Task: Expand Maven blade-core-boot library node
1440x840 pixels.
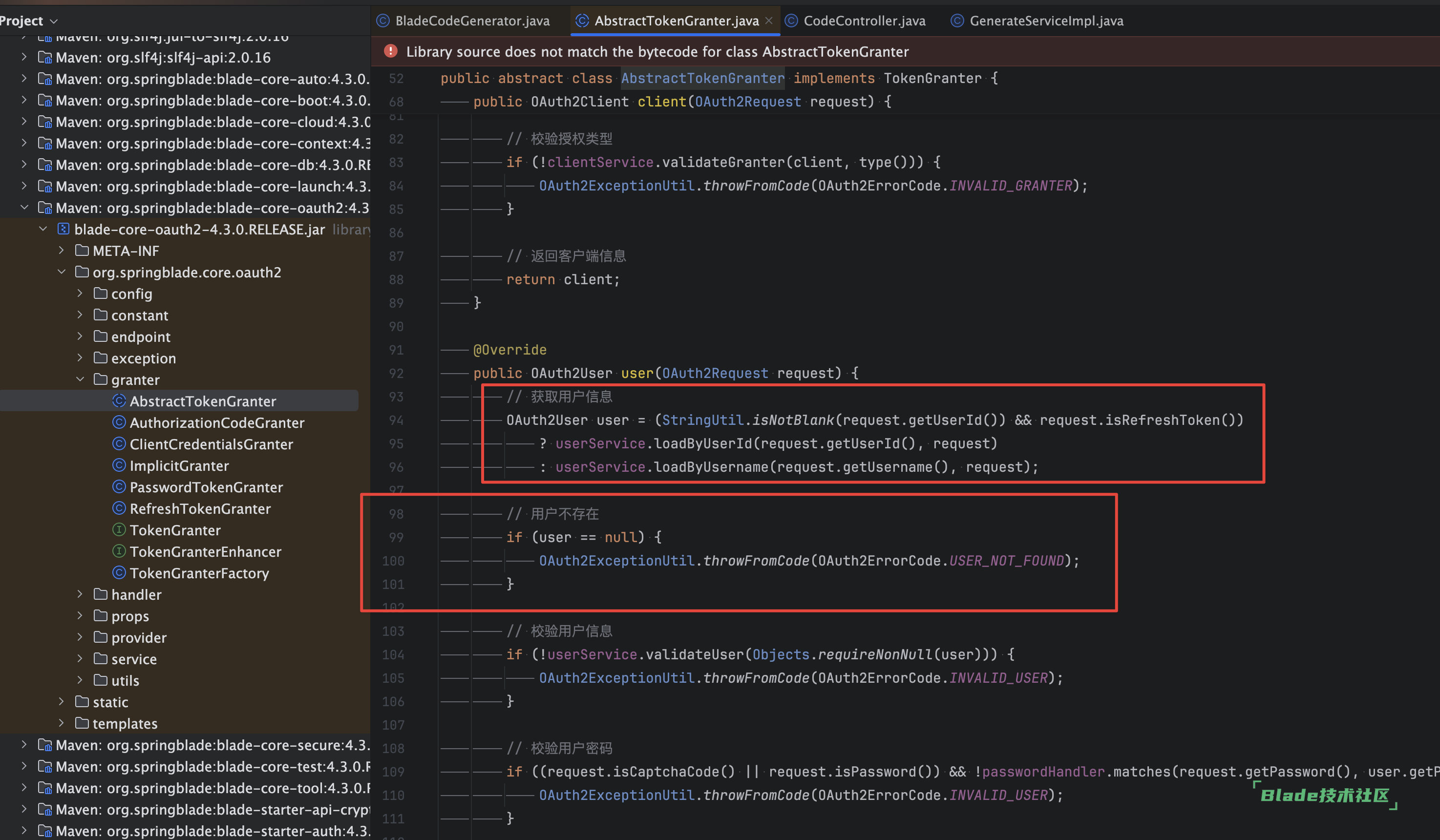Action: tap(24, 100)
